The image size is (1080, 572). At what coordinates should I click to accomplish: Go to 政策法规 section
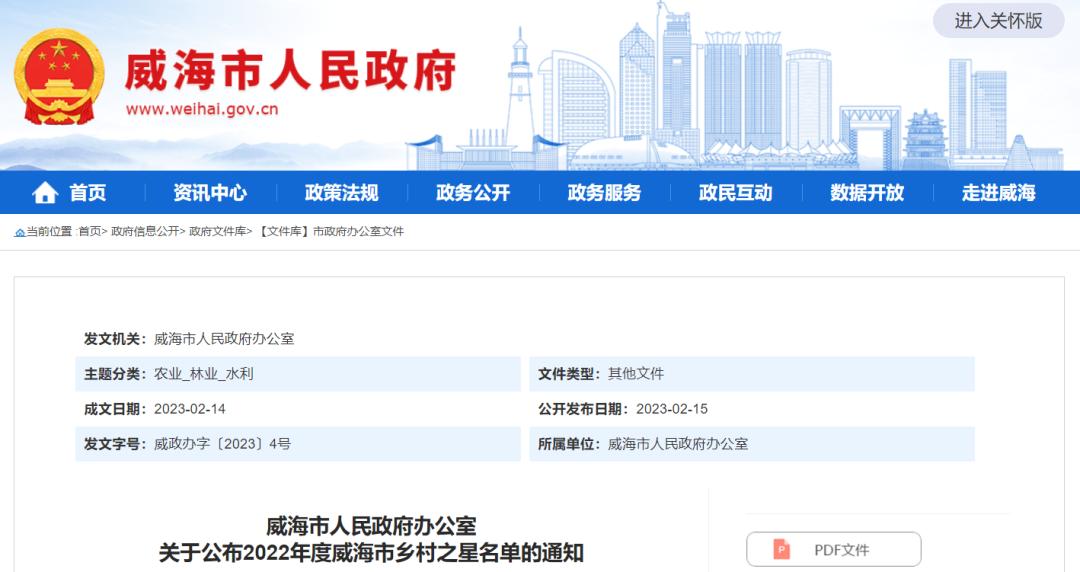pos(342,192)
